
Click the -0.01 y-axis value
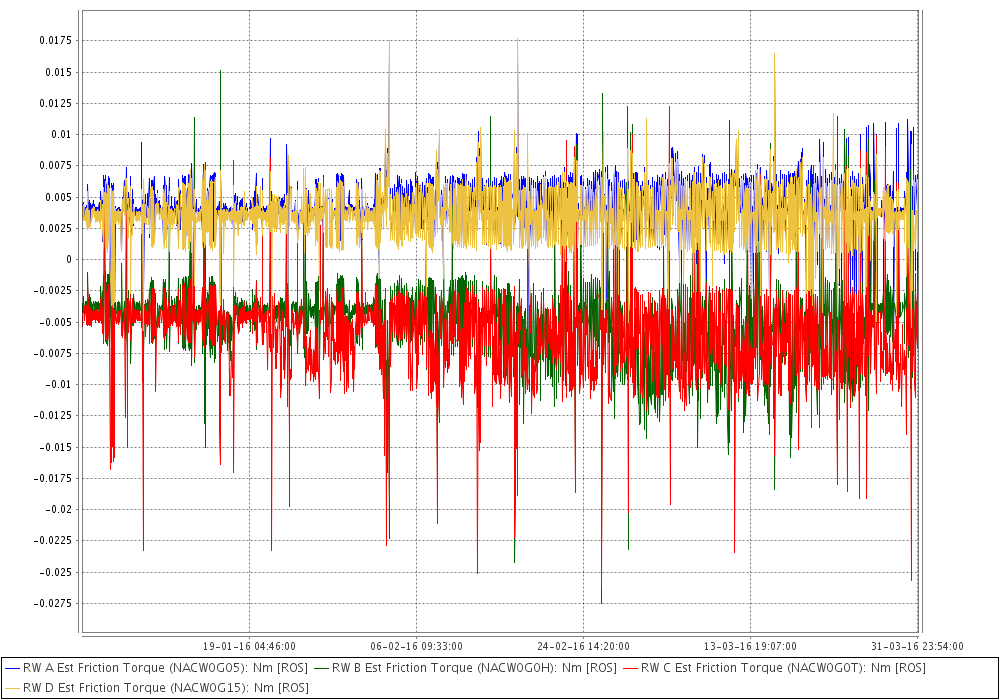click(x=59, y=384)
